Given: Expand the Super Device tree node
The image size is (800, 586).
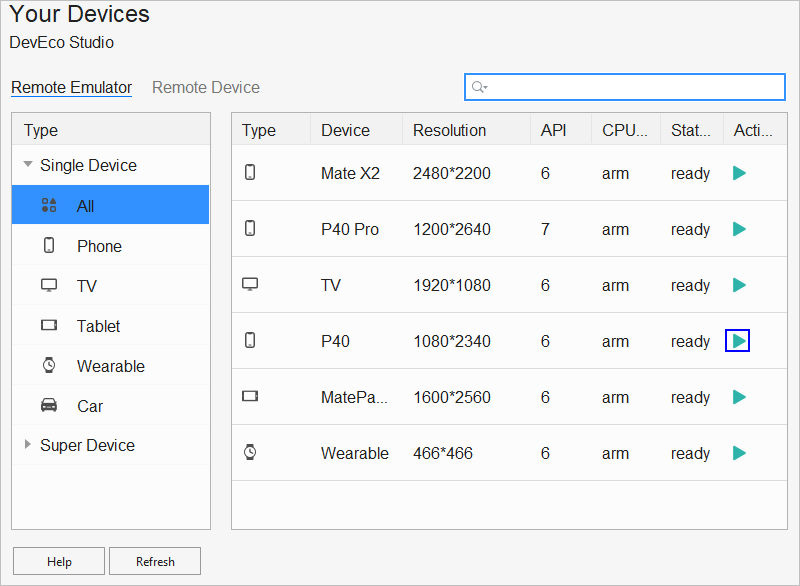Looking at the screenshot, I should click(28, 445).
